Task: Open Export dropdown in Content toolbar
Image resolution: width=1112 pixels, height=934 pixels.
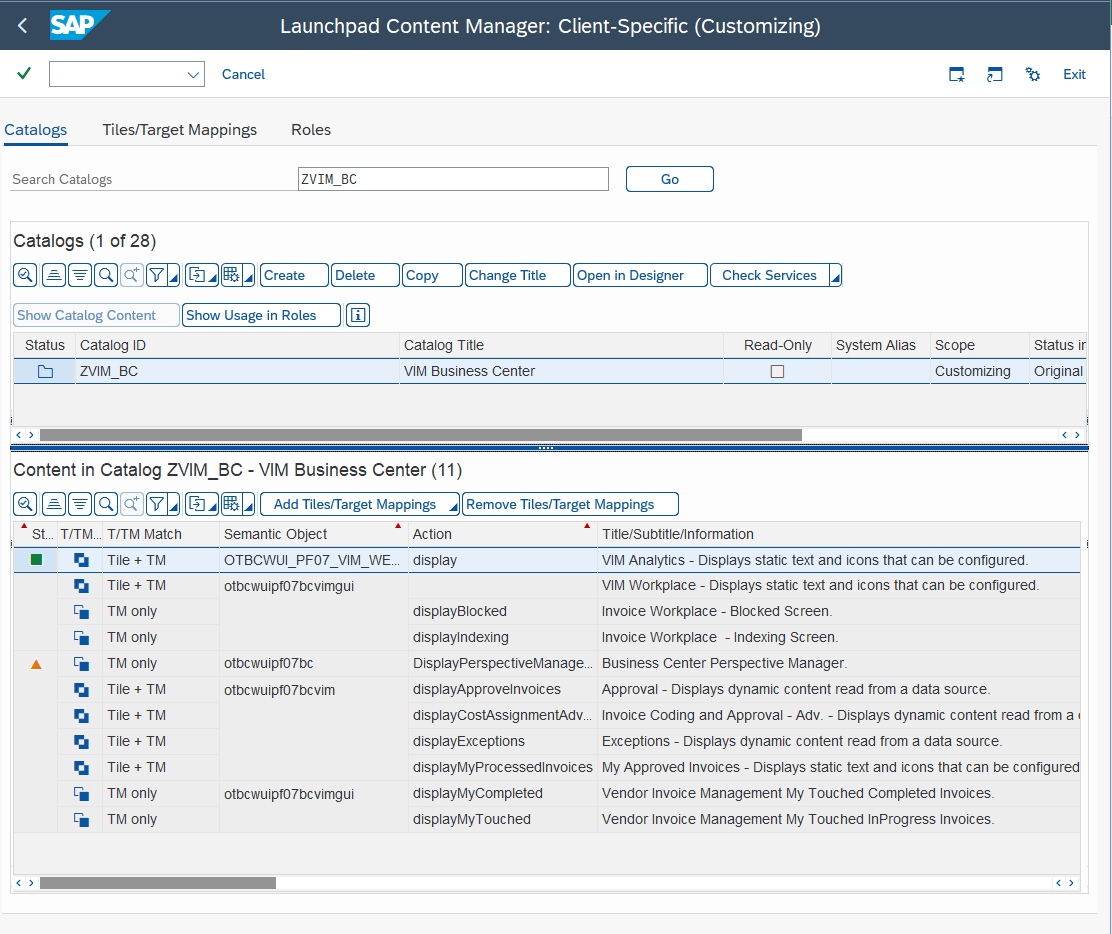Action: coord(202,504)
